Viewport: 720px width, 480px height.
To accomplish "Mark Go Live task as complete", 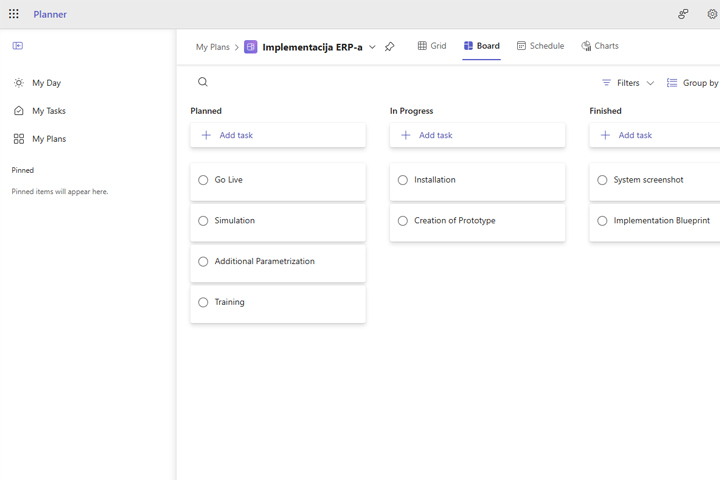I will [x=203, y=180].
